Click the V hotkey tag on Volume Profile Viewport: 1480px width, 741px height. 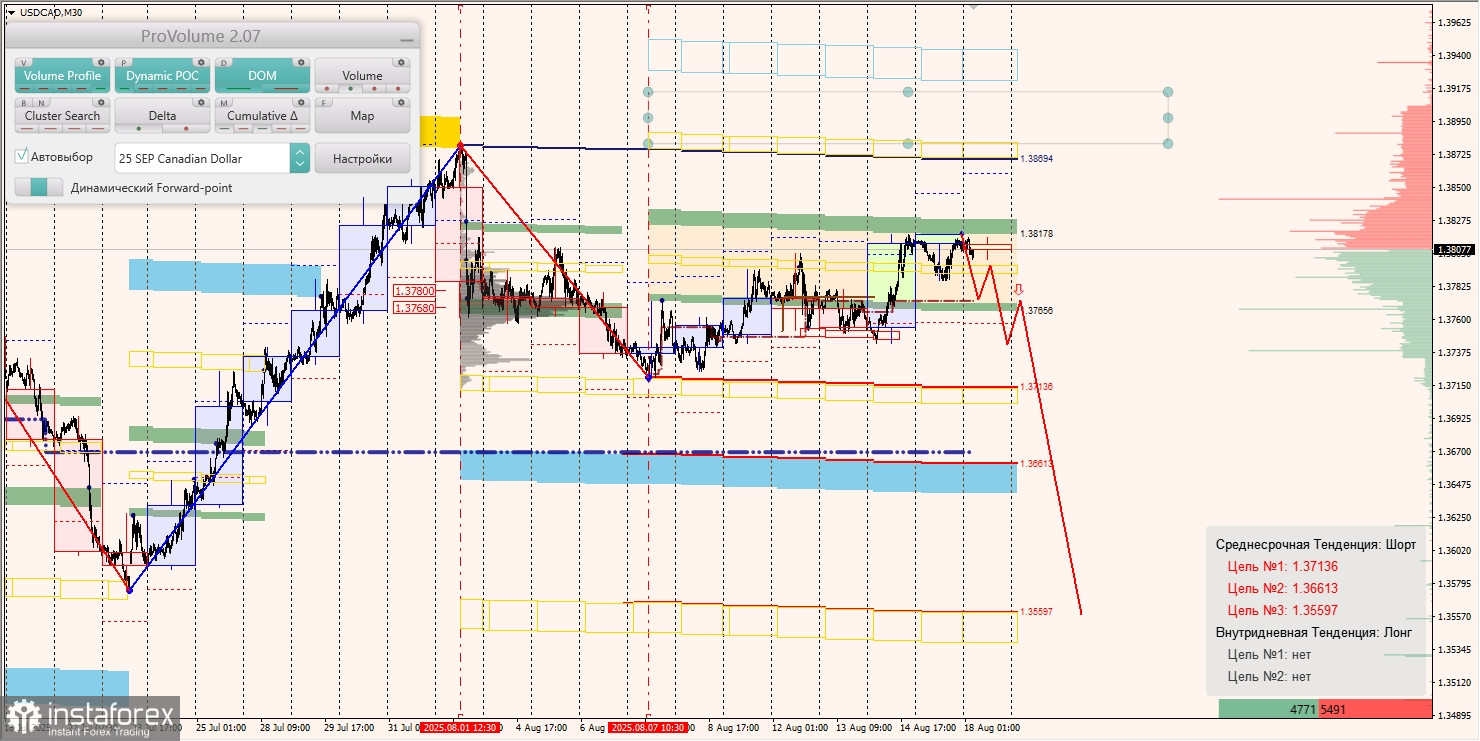point(24,62)
